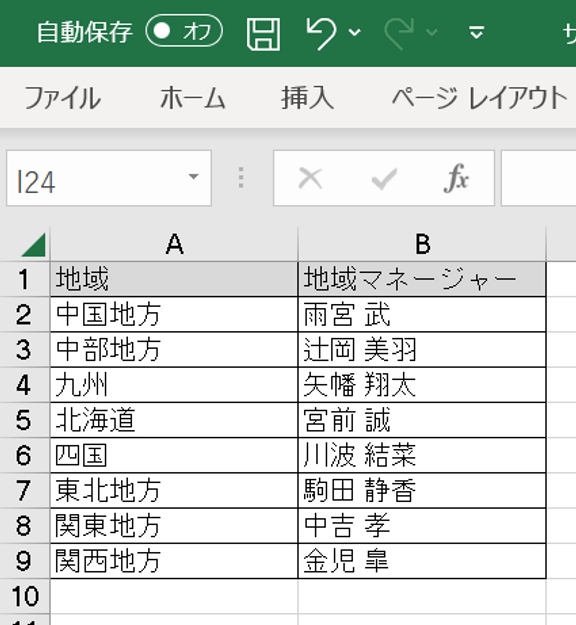
Task: Click the formula bar confirm checkmark icon
Action: (384, 178)
